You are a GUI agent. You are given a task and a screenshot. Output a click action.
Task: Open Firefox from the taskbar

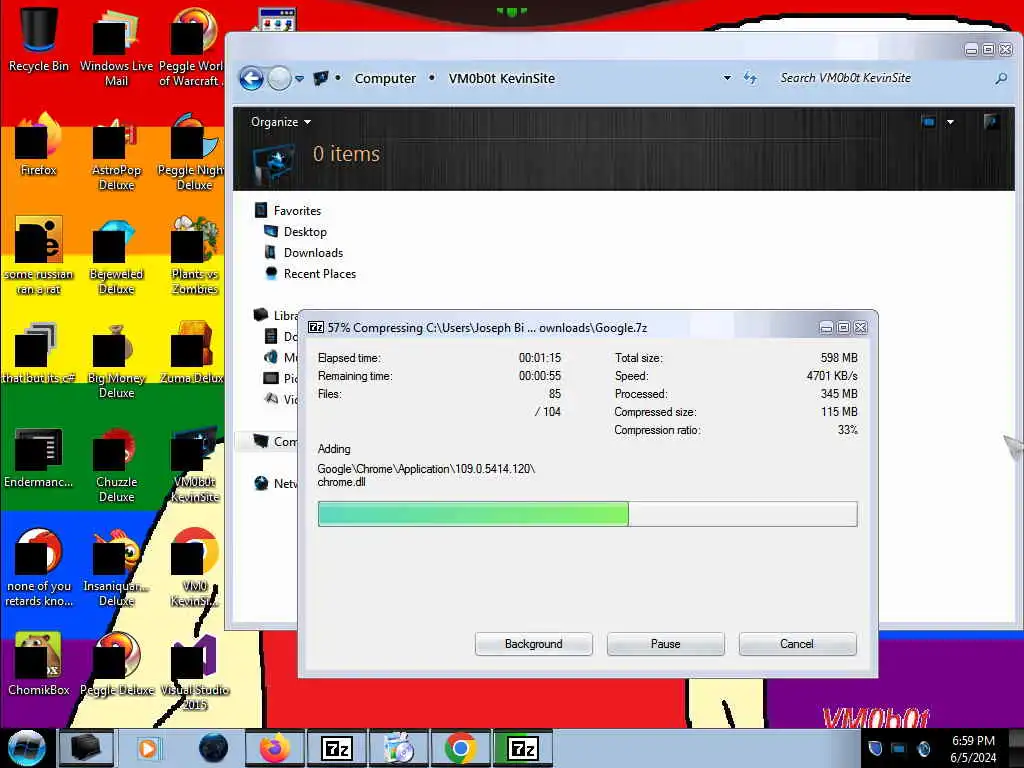point(275,748)
